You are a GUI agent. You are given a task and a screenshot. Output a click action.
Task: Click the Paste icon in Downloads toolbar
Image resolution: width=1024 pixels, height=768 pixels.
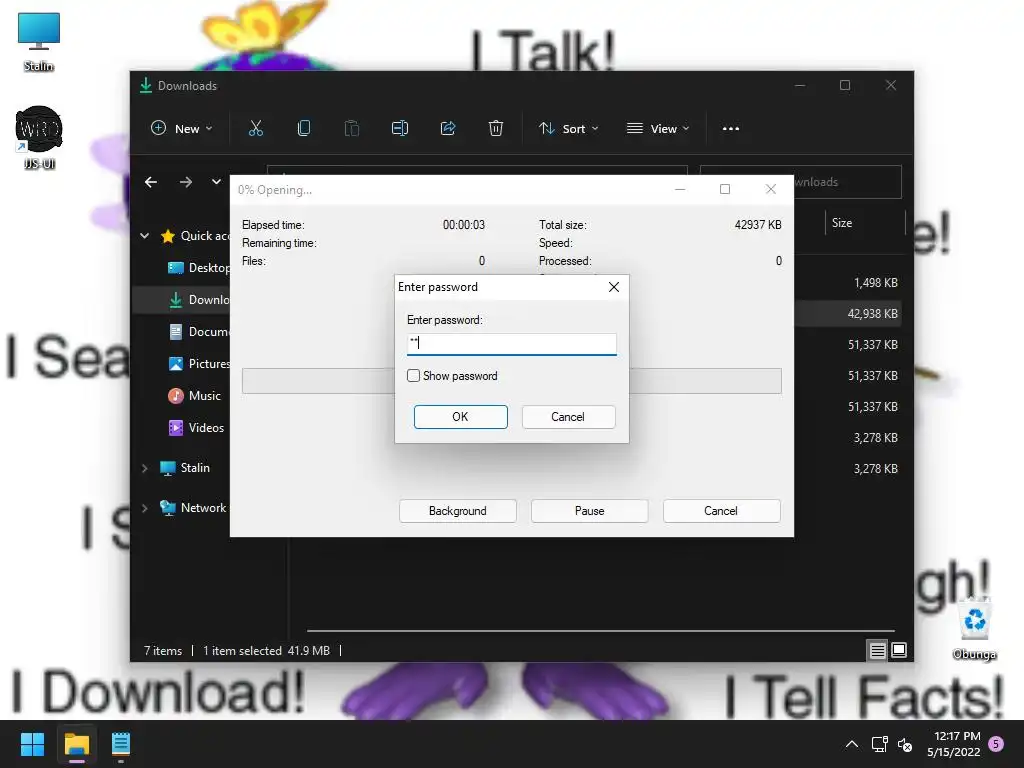pos(351,128)
